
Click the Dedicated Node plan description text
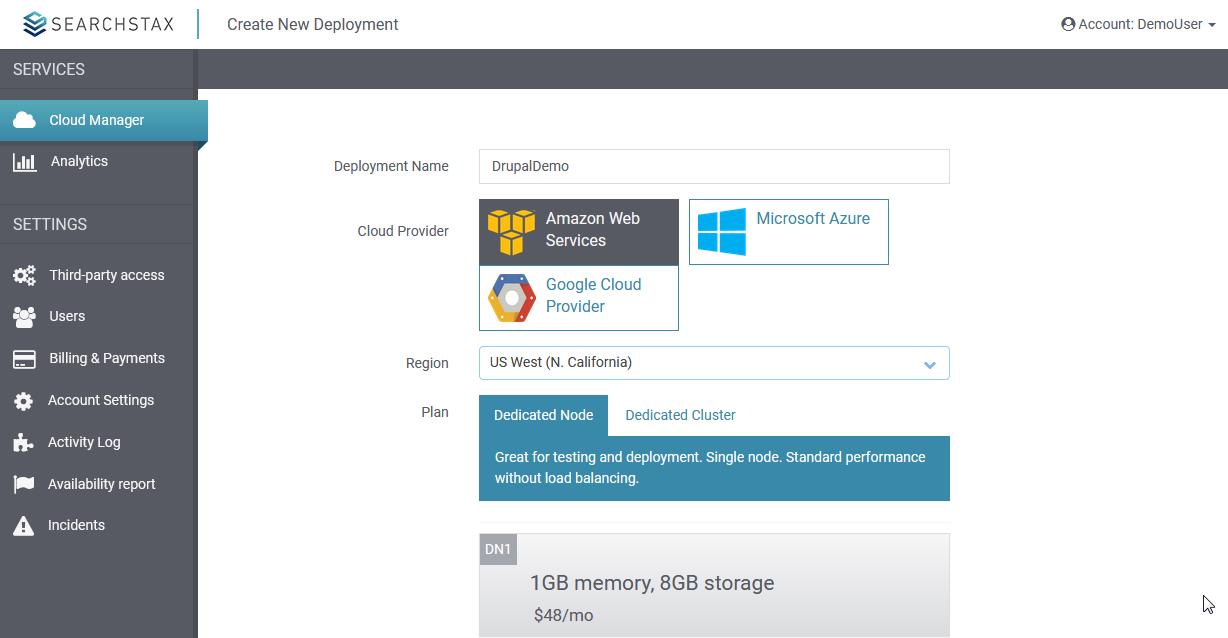710,468
